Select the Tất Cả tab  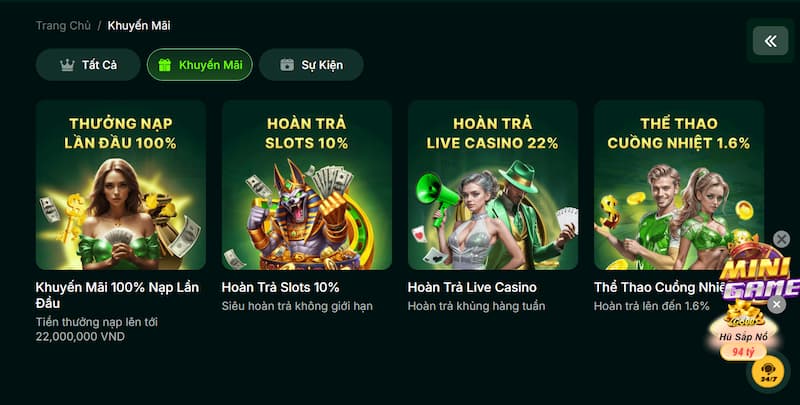[88, 65]
